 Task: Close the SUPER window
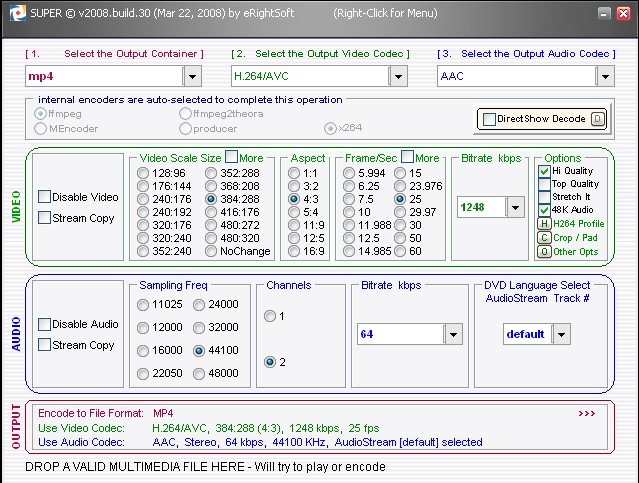tap(624, 13)
